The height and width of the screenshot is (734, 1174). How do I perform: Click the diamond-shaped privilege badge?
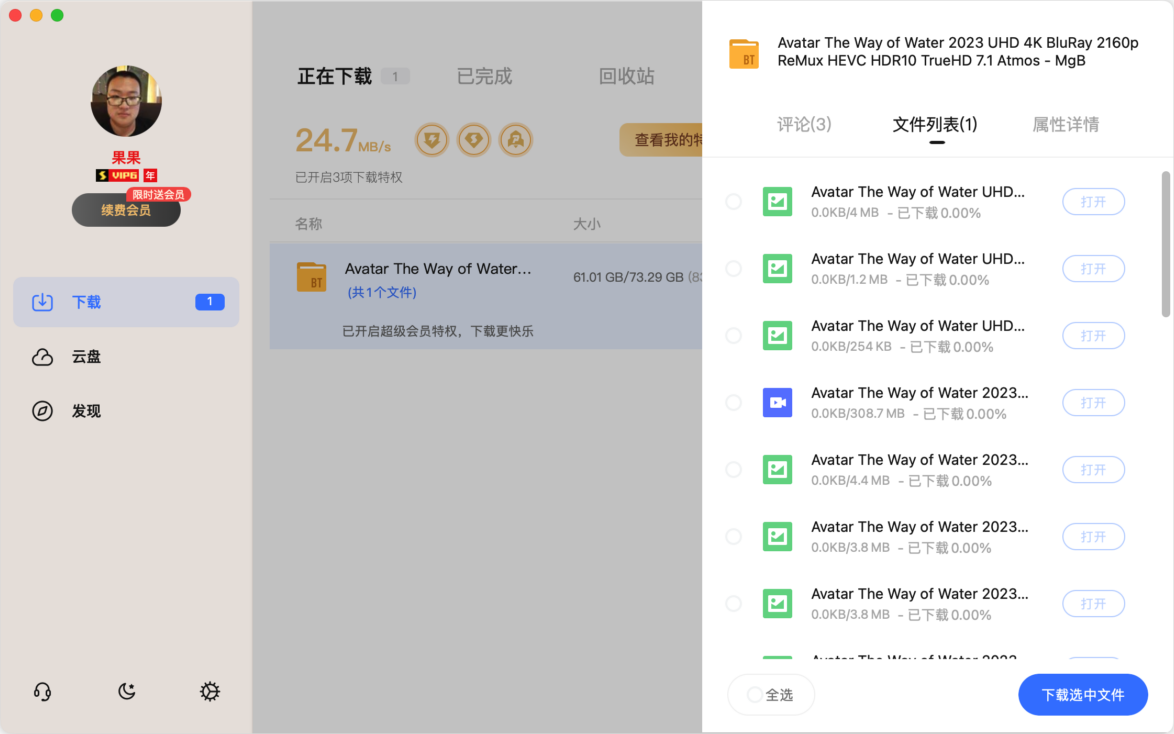point(474,140)
